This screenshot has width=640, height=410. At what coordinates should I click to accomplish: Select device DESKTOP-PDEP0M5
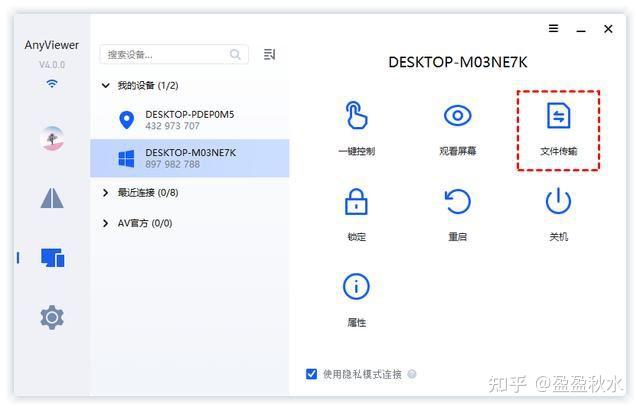pyautogui.click(x=190, y=120)
